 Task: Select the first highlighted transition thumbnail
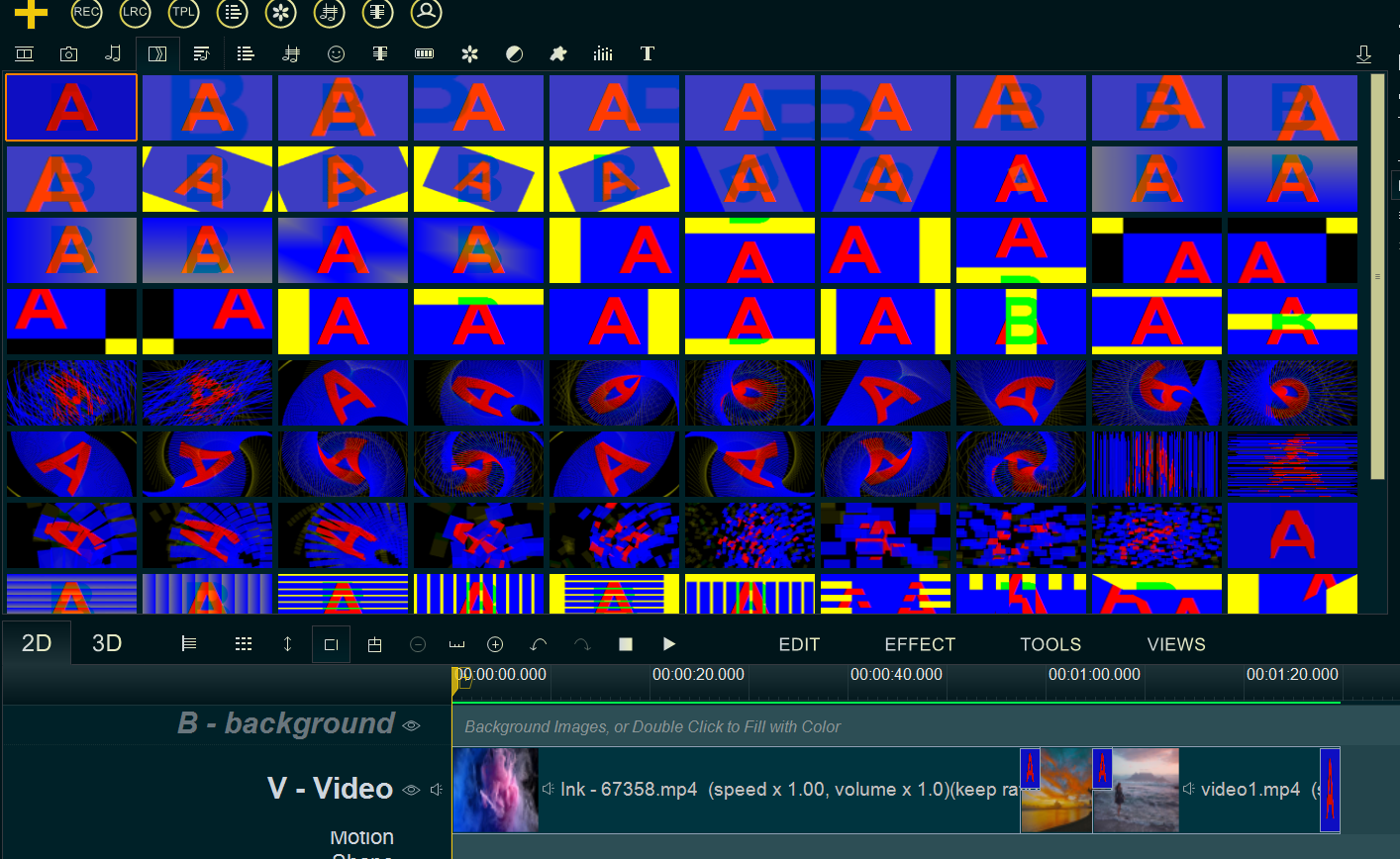[71, 107]
